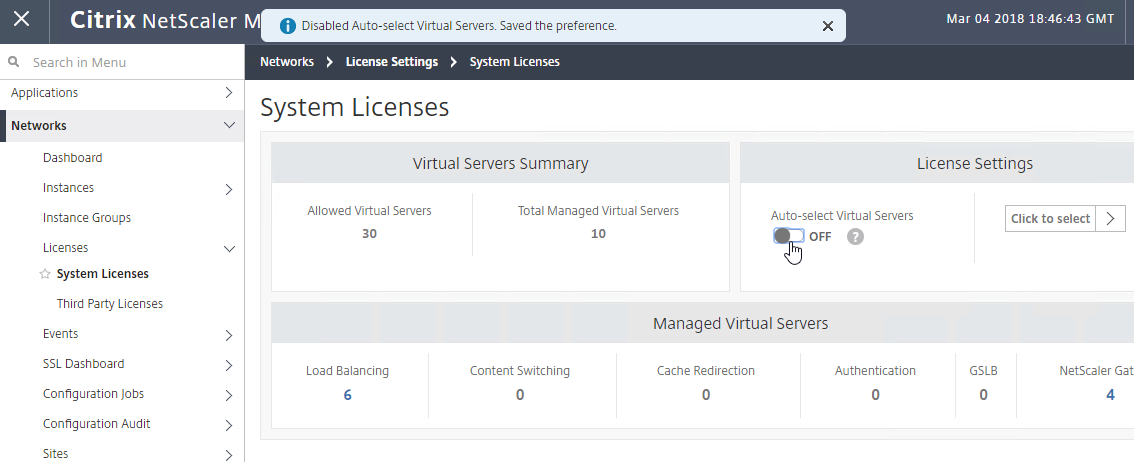The width and height of the screenshot is (1134, 462).
Task: Dismiss the Disabled Auto-select notification
Action: pos(828,26)
